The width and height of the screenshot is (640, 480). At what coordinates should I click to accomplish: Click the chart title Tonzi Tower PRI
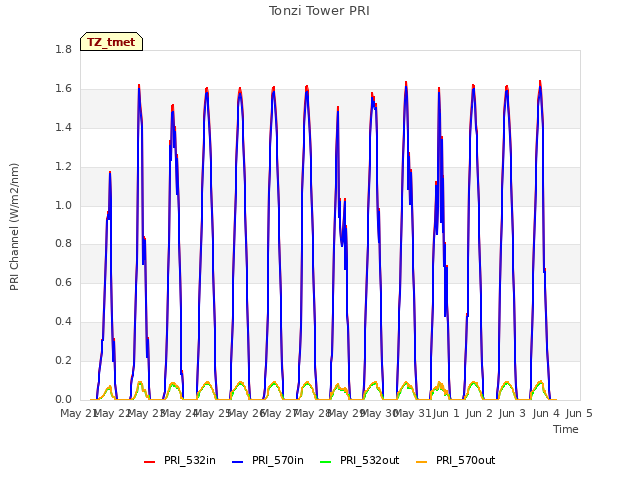tap(319, 11)
